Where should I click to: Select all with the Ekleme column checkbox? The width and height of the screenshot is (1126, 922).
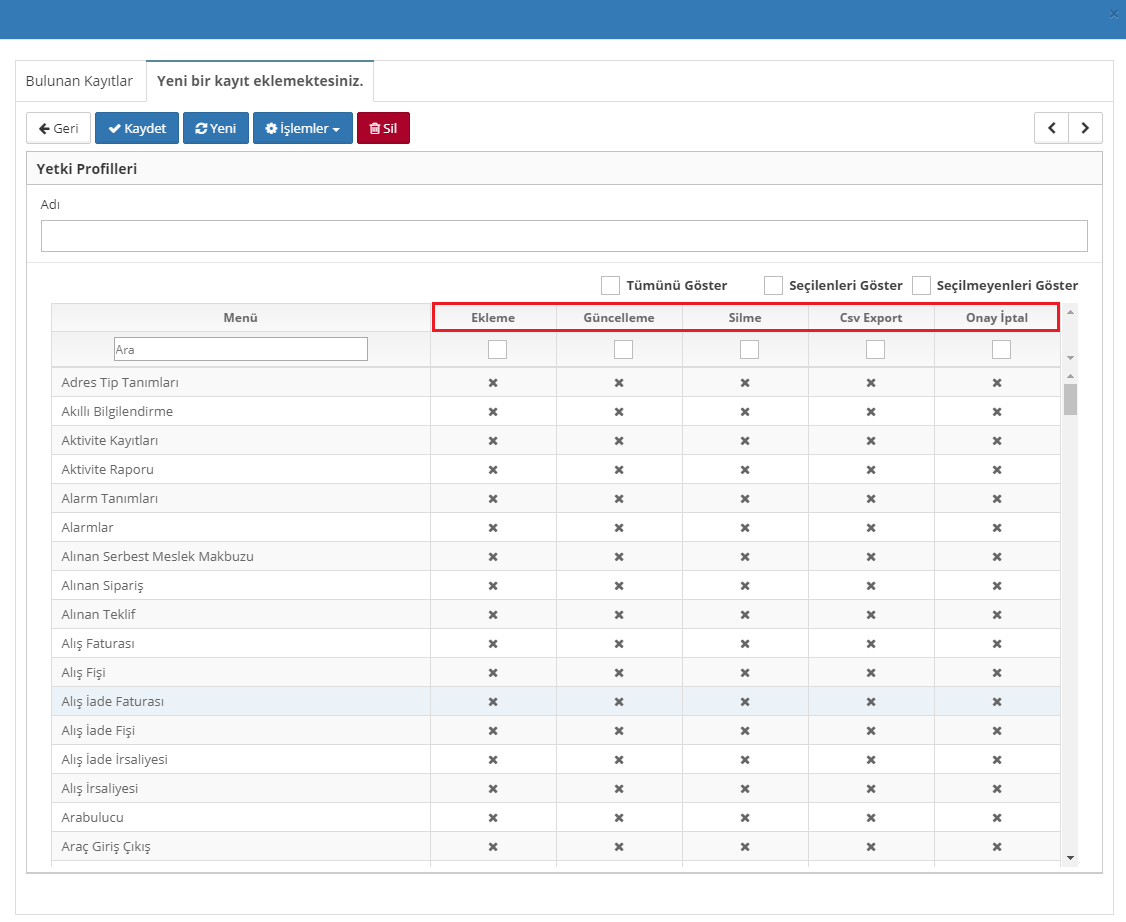coord(497,349)
